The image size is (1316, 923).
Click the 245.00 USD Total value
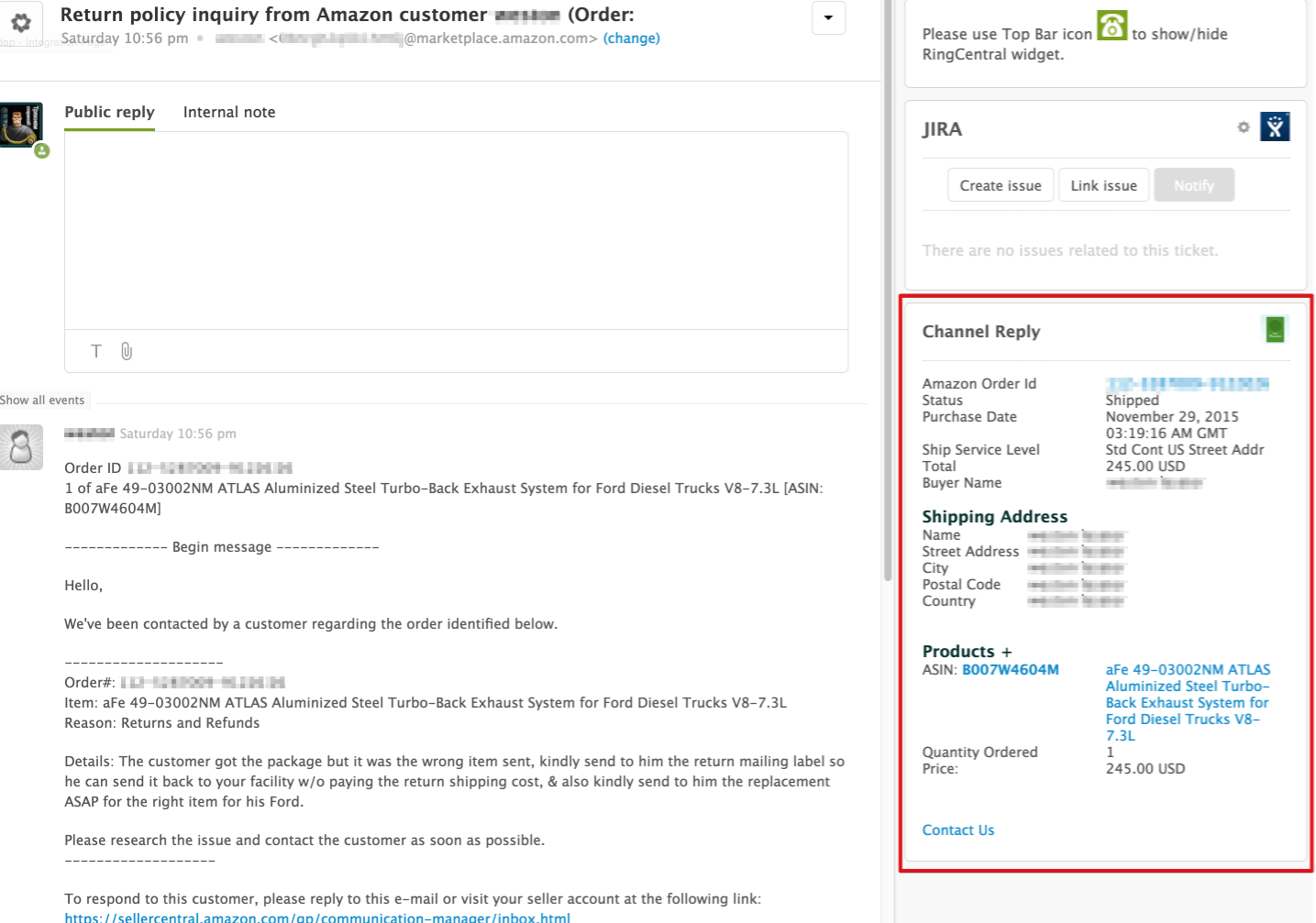(1145, 467)
